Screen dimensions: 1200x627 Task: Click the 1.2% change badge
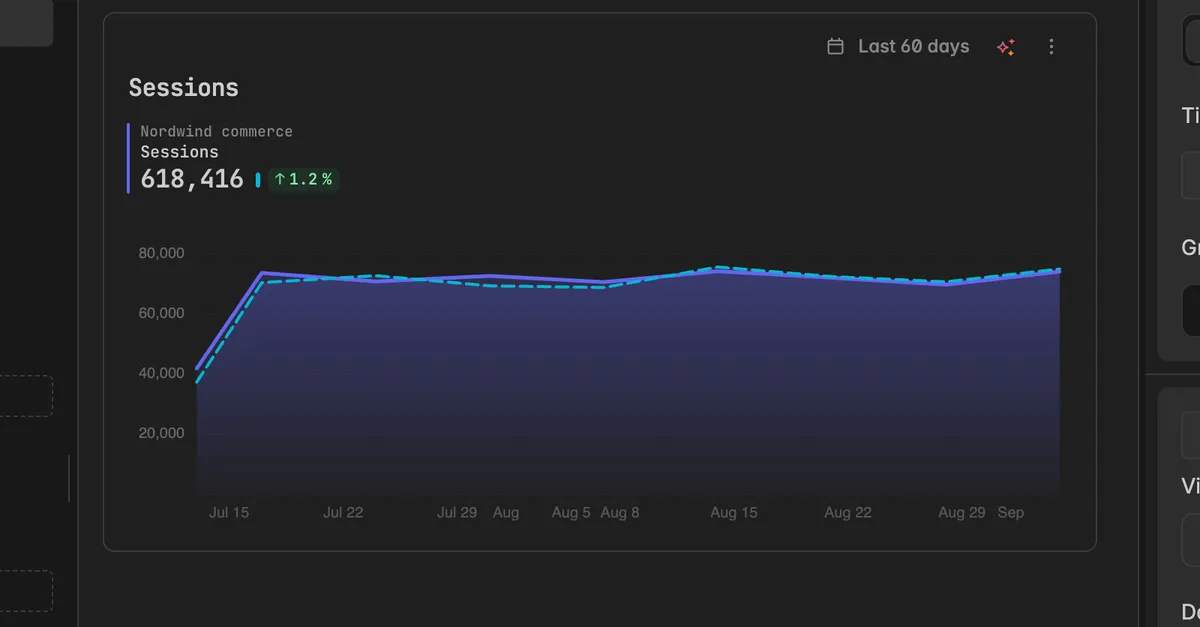coord(303,179)
